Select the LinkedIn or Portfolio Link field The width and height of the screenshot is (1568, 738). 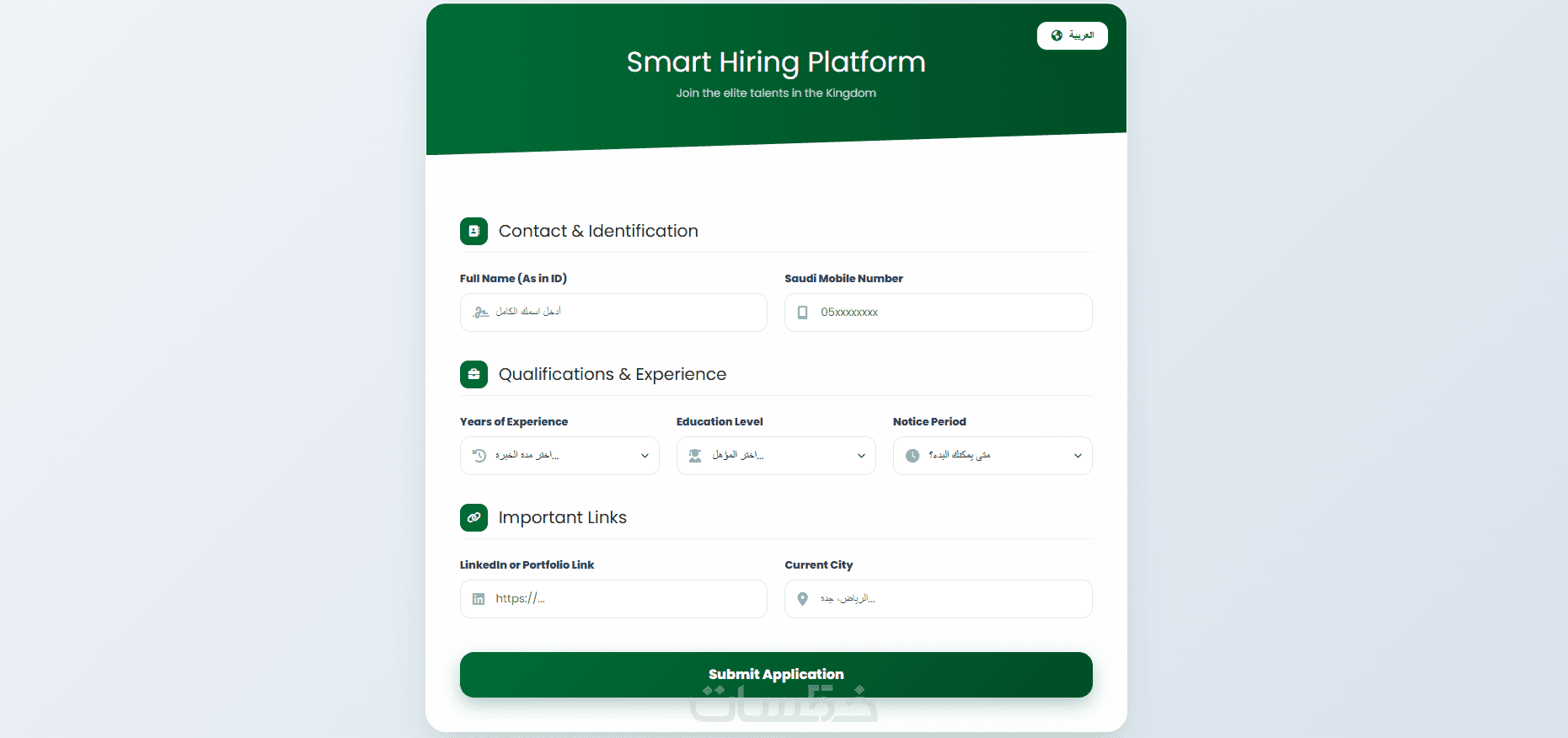[x=623, y=599]
